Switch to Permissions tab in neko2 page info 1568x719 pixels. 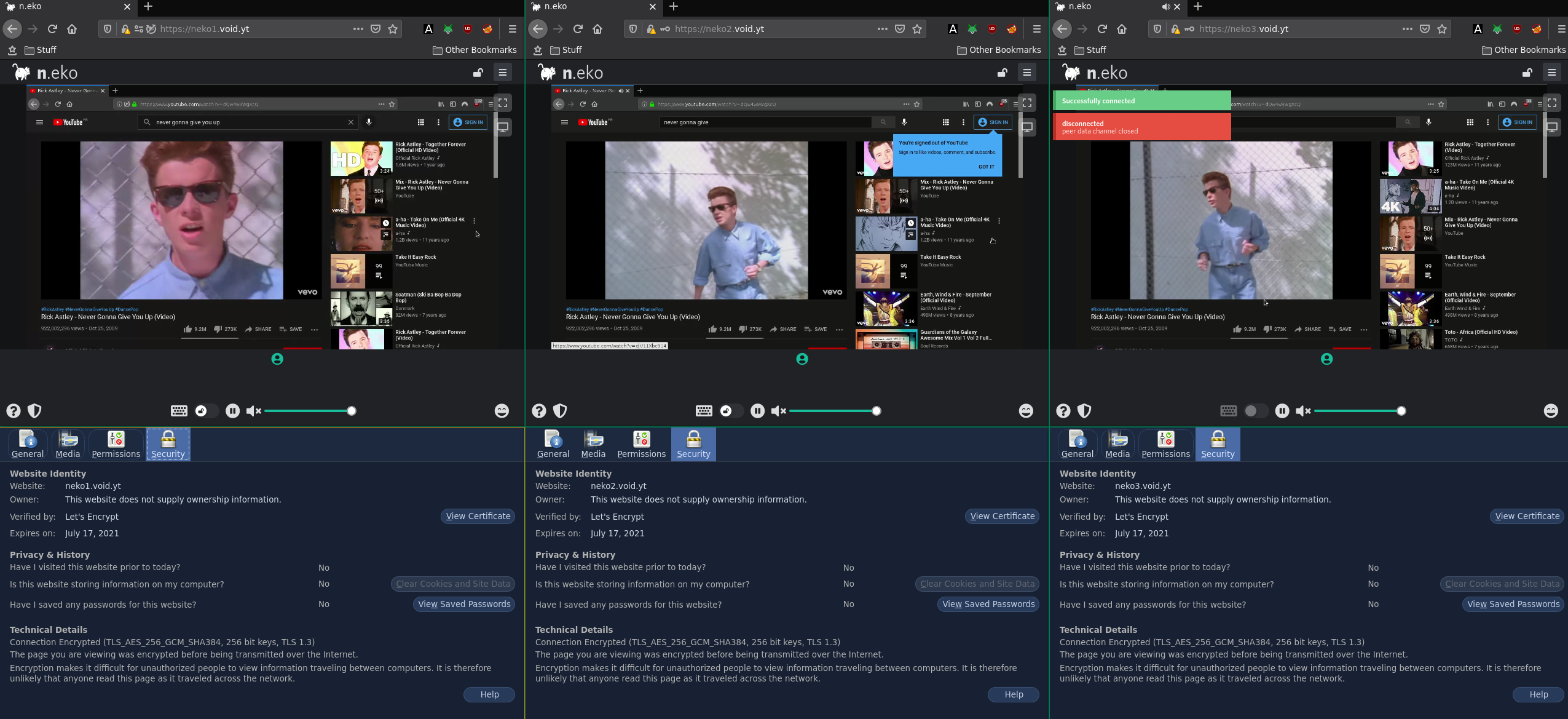coord(641,444)
